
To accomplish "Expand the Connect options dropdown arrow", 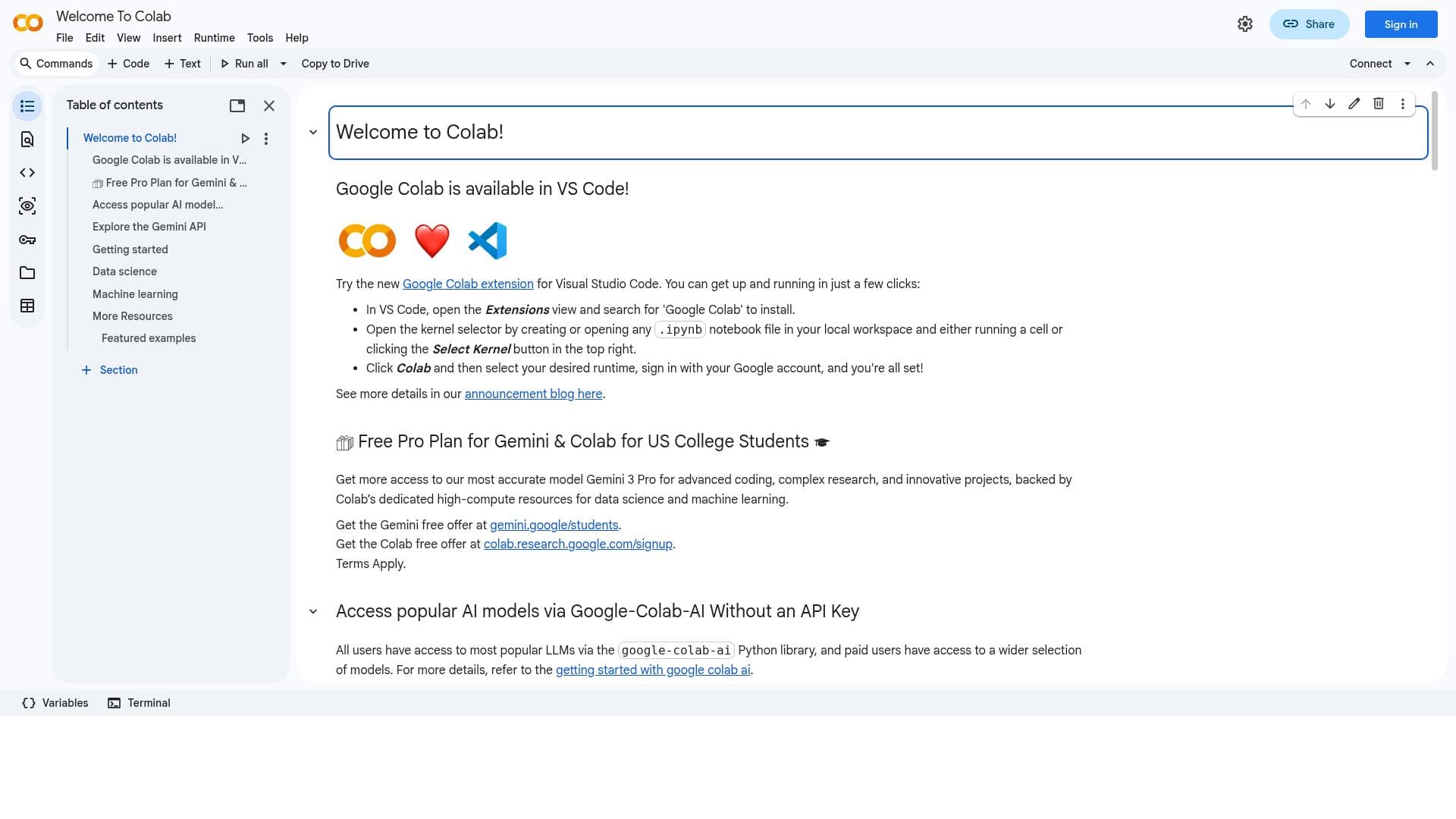I will tap(1407, 64).
